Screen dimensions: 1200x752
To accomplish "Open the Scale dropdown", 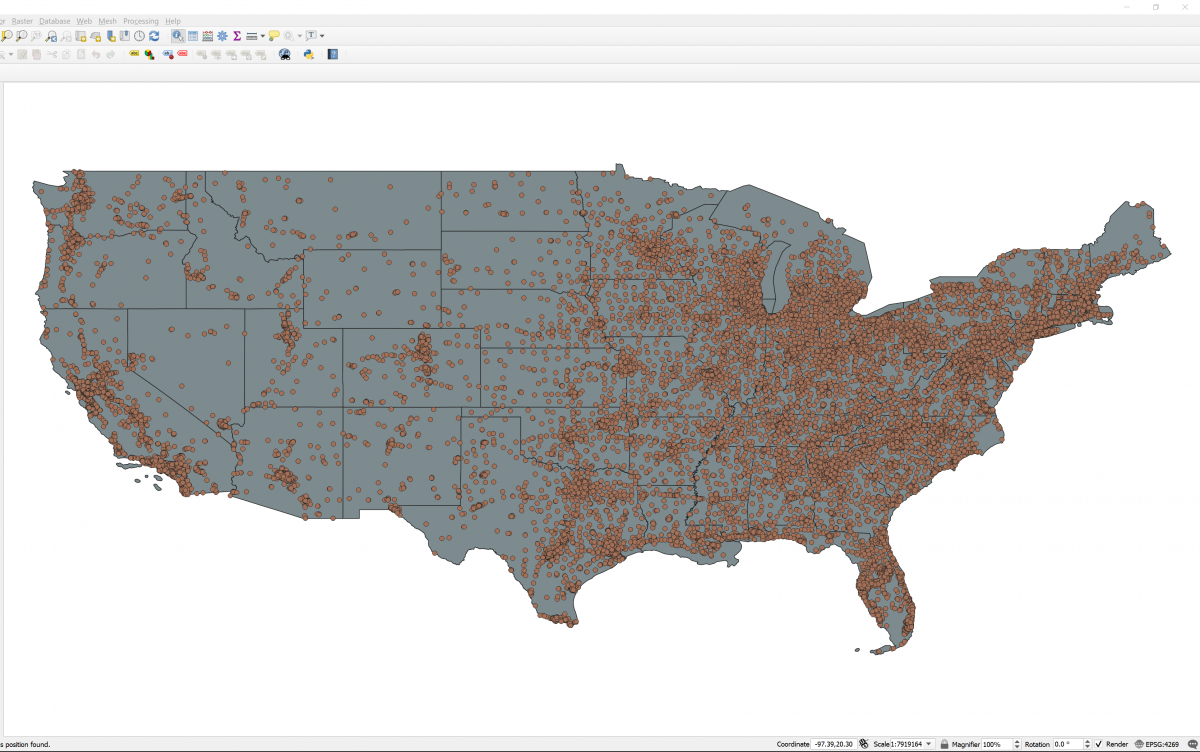I will click(x=926, y=744).
